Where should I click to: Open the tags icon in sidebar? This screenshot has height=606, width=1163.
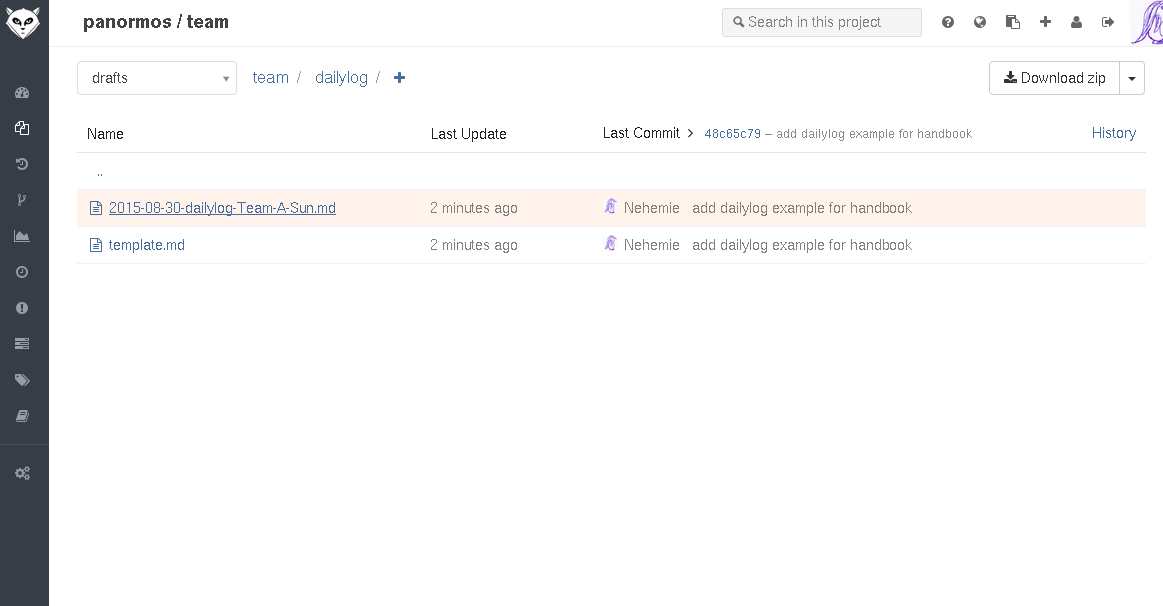click(x=22, y=380)
